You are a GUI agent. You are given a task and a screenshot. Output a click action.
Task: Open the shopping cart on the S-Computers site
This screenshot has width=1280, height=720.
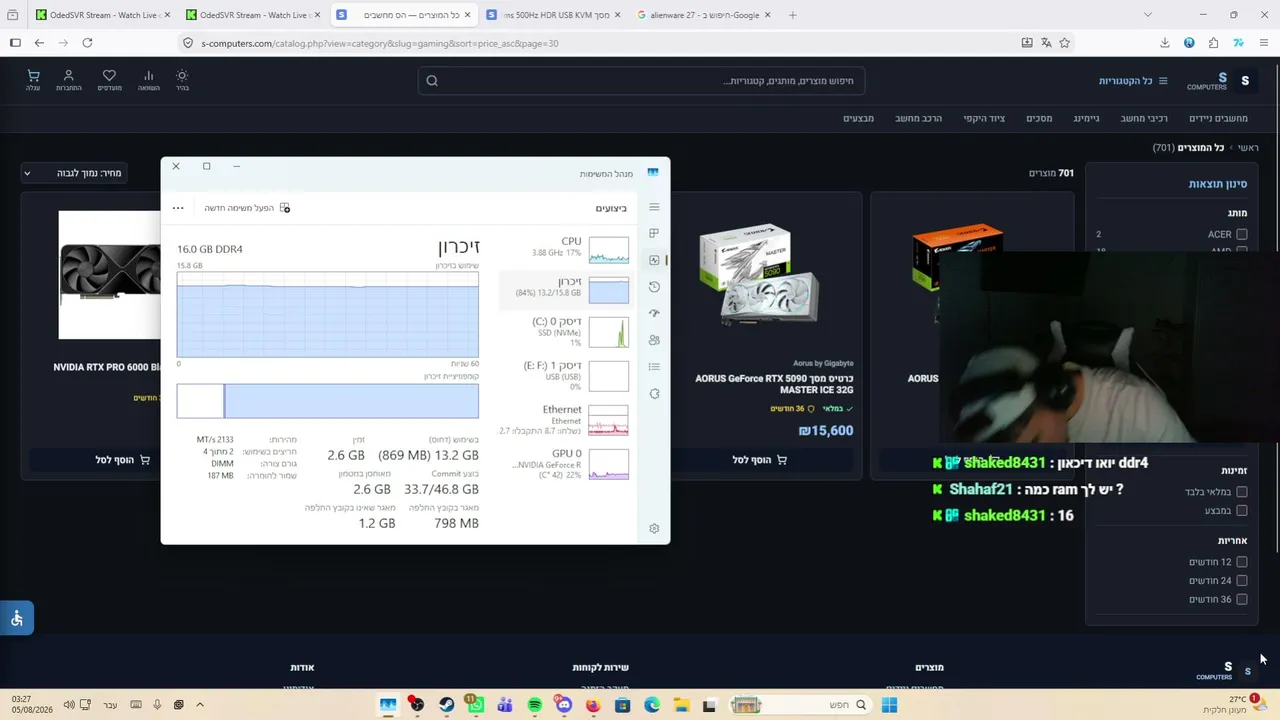pos(33,80)
